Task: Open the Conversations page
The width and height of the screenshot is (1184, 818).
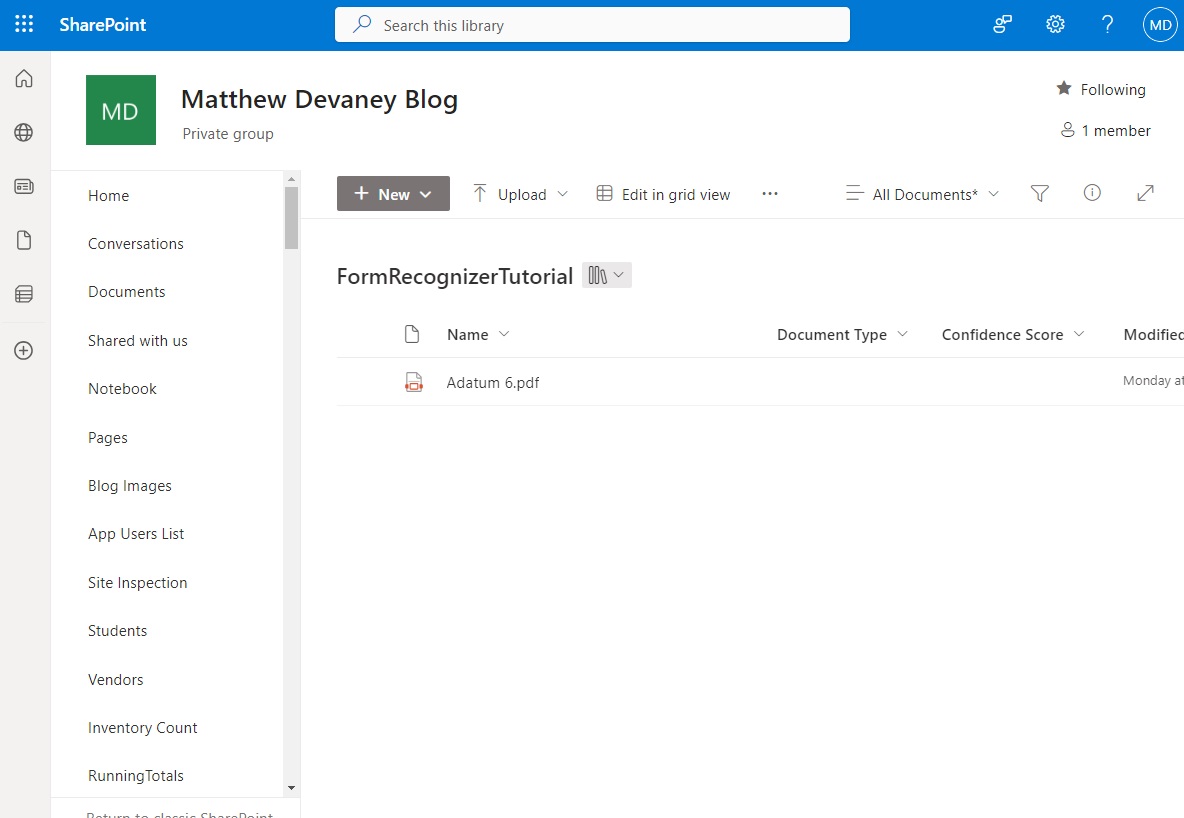Action: [135, 243]
